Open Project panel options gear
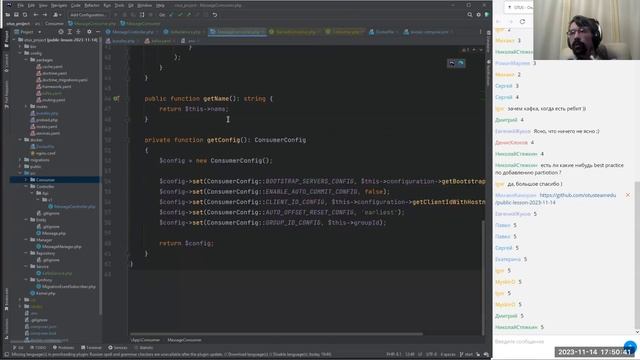The width and height of the screenshot is (640, 360). click(x=89, y=31)
